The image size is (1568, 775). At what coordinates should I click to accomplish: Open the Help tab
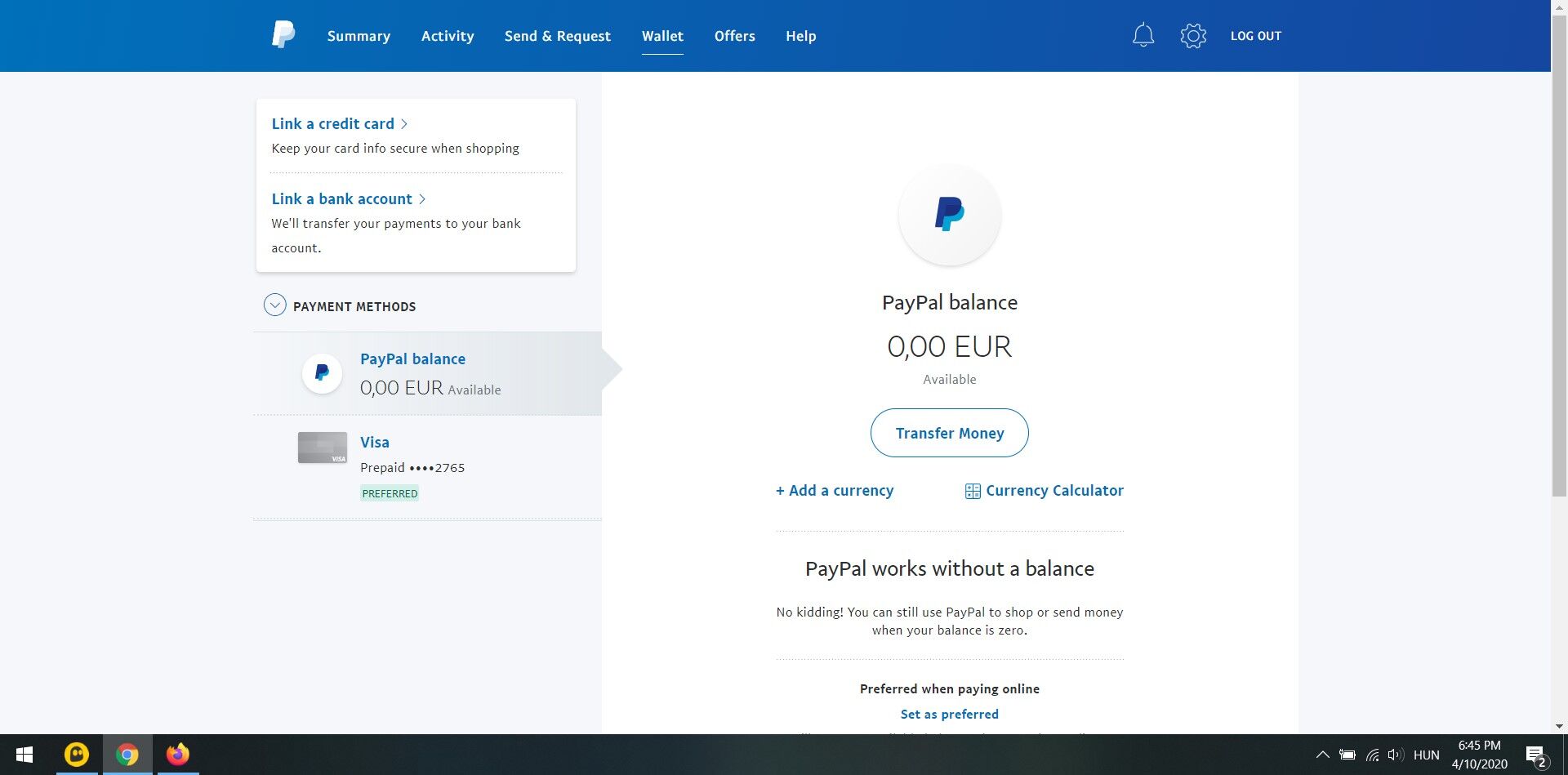(801, 36)
